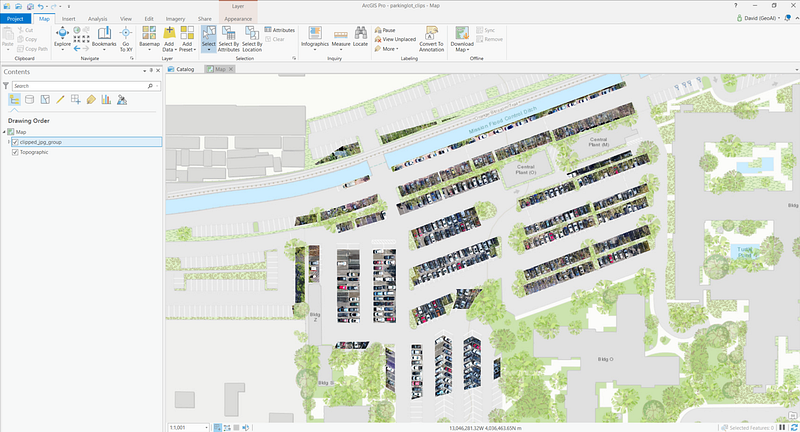Open the Imagery ribbon tab
Image resolution: width=800 pixels, height=432 pixels.
click(x=175, y=18)
